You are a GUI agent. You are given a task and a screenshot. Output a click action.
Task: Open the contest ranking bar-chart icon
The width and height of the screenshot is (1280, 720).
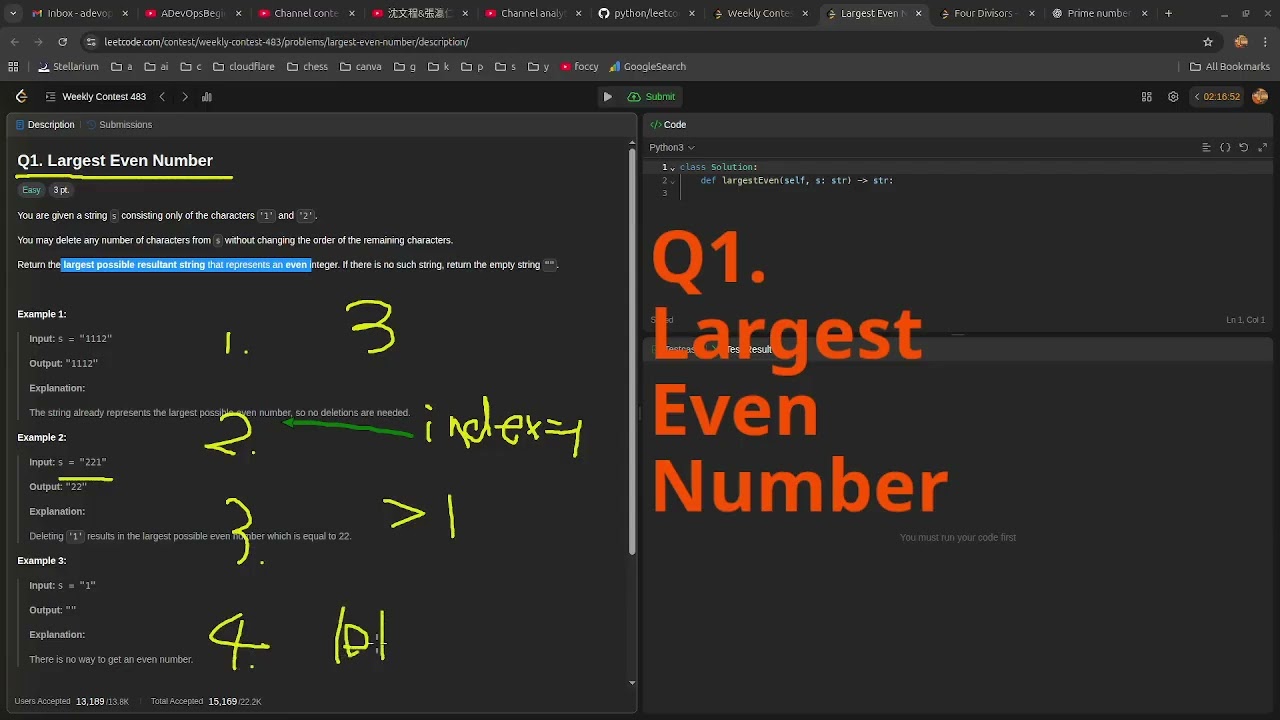point(207,97)
